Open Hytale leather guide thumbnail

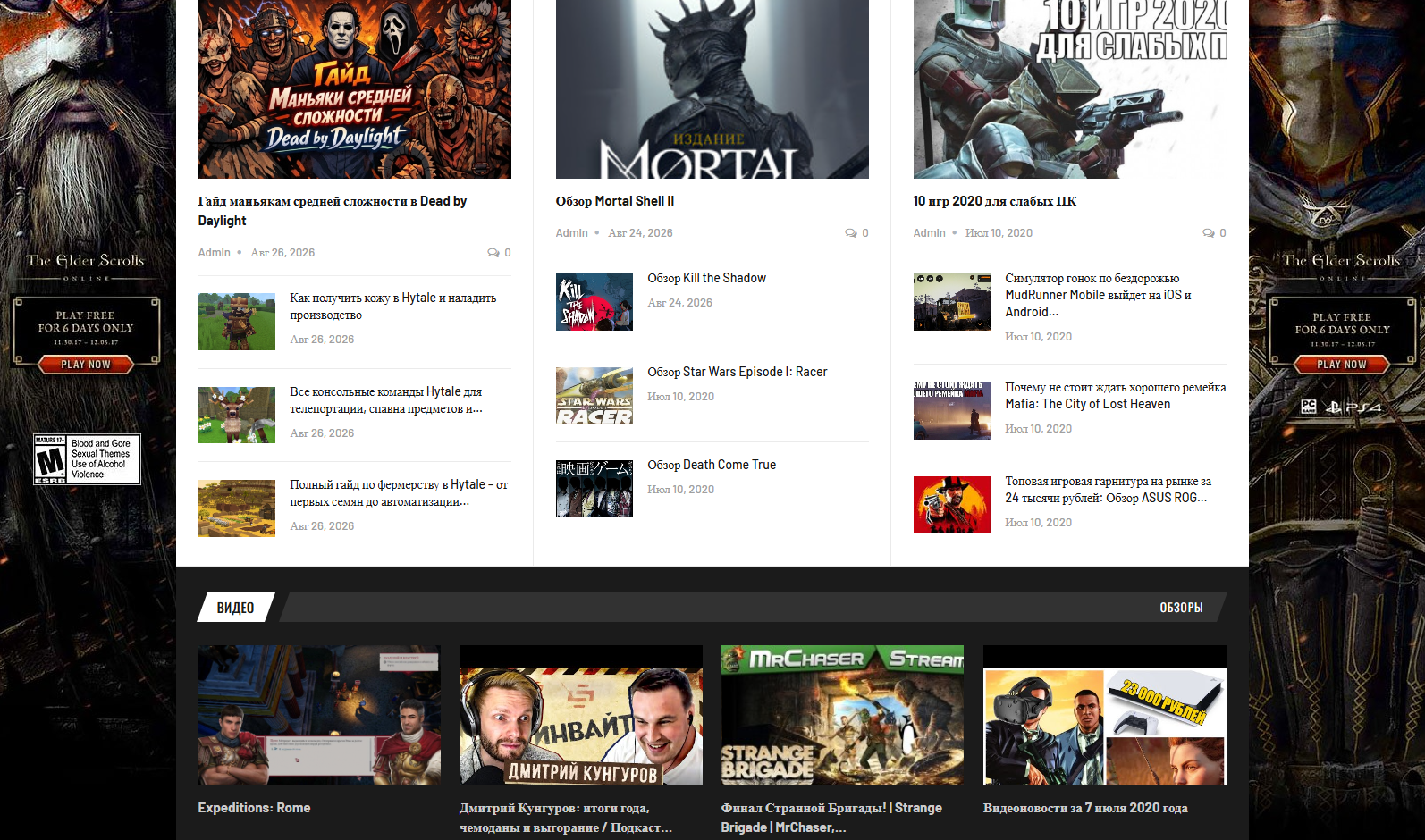coord(237,322)
